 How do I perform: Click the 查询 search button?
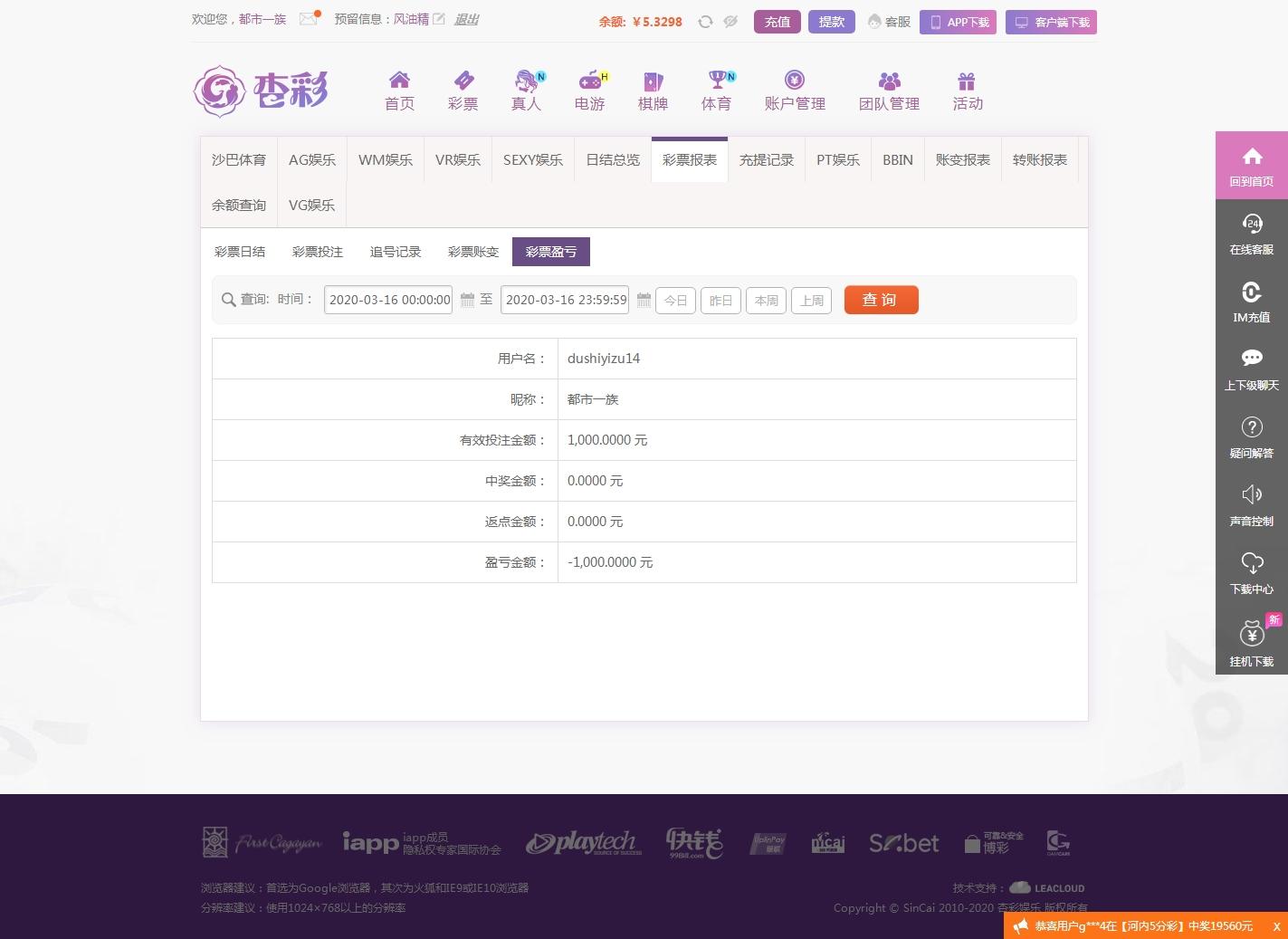(x=881, y=300)
